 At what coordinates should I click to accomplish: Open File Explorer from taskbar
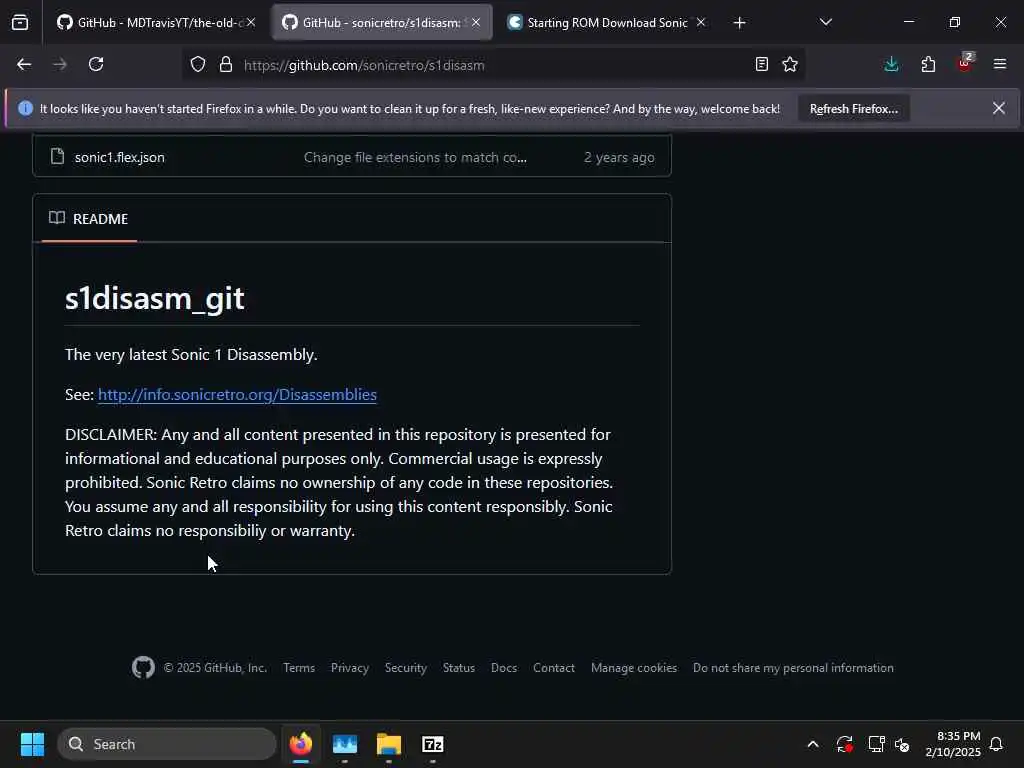tap(389, 744)
